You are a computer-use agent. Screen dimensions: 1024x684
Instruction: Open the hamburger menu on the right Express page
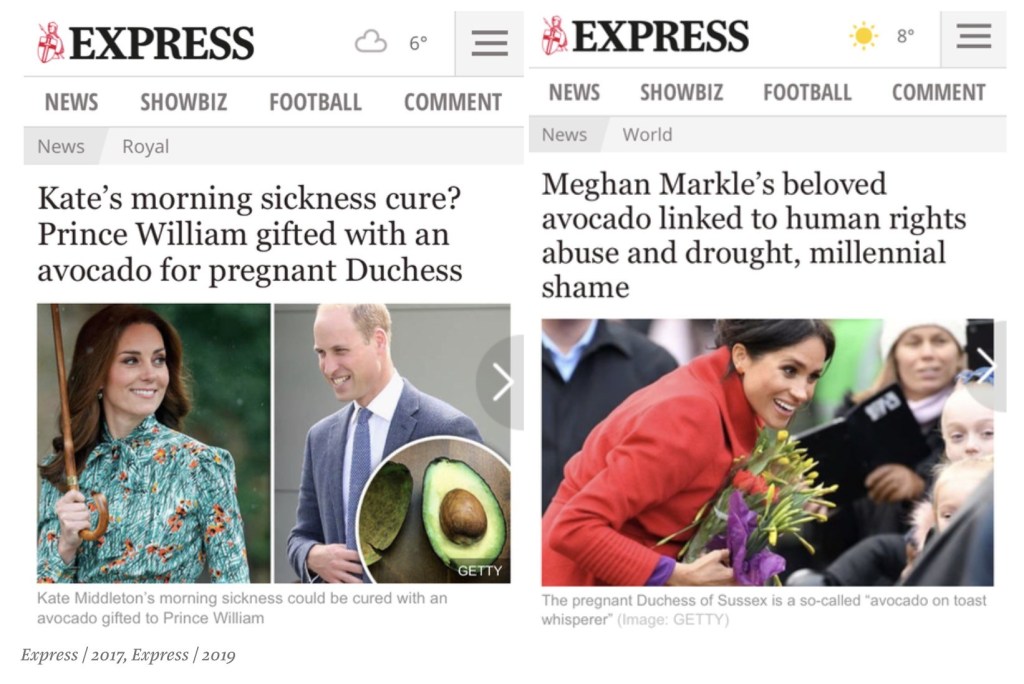point(973,37)
